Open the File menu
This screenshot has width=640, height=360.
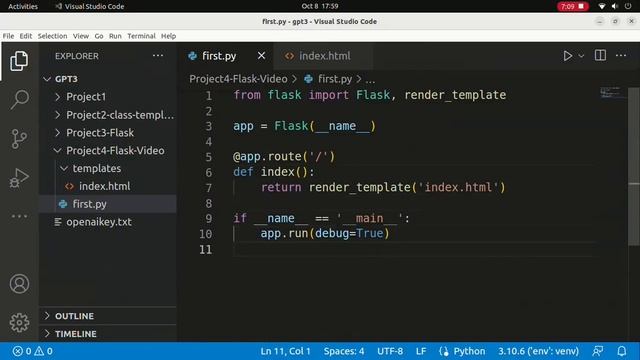pos(8,36)
